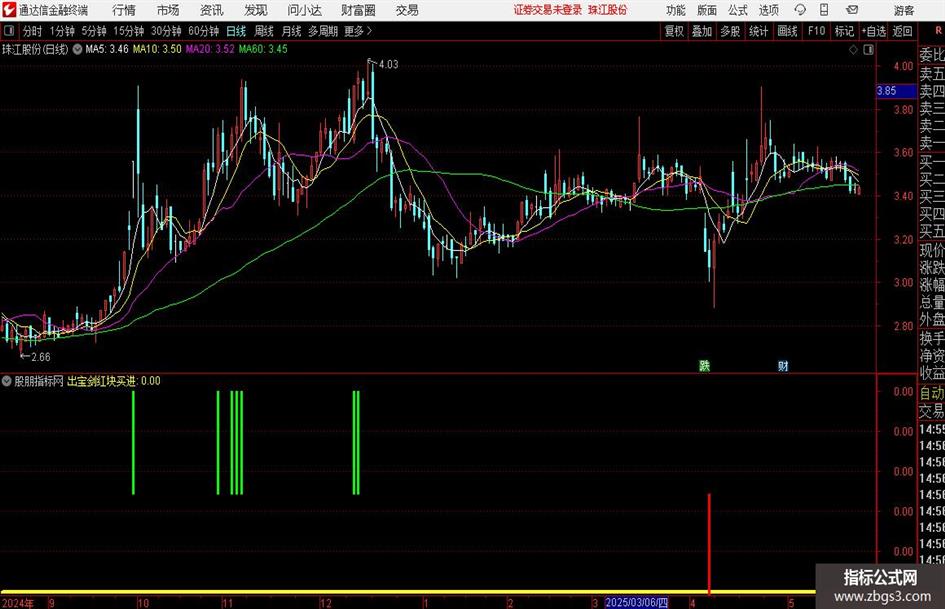Open 多周期 multi-period view

pos(323,31)
